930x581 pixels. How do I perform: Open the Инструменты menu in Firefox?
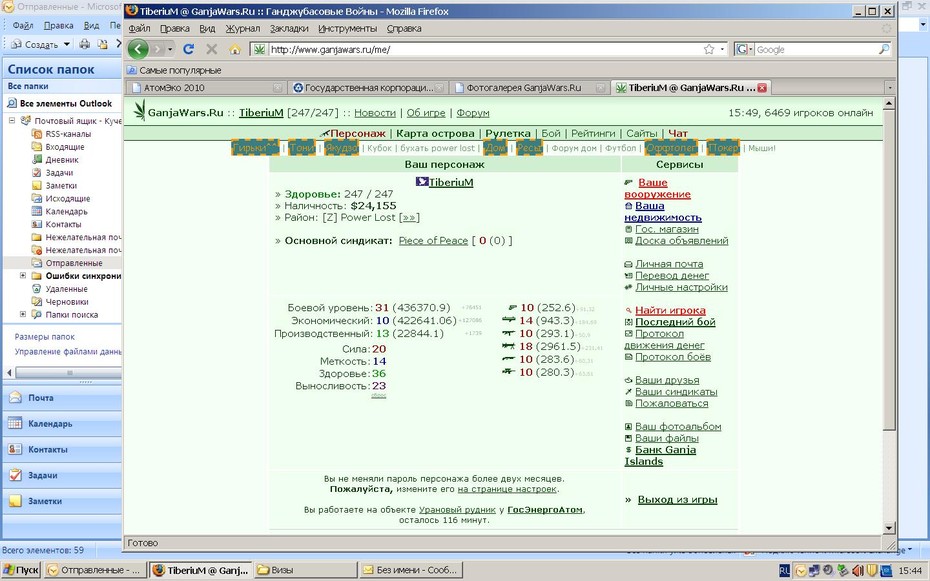[x=347, y=28]
